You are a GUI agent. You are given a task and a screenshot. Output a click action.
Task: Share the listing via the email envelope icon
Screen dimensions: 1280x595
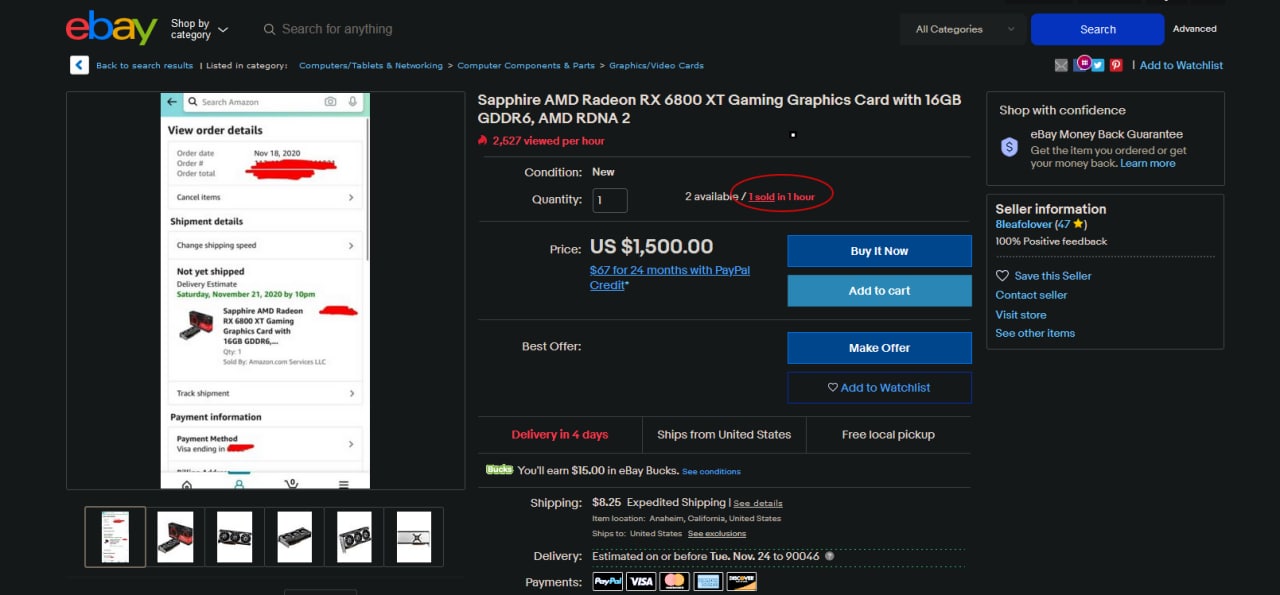coord(1061,65)
